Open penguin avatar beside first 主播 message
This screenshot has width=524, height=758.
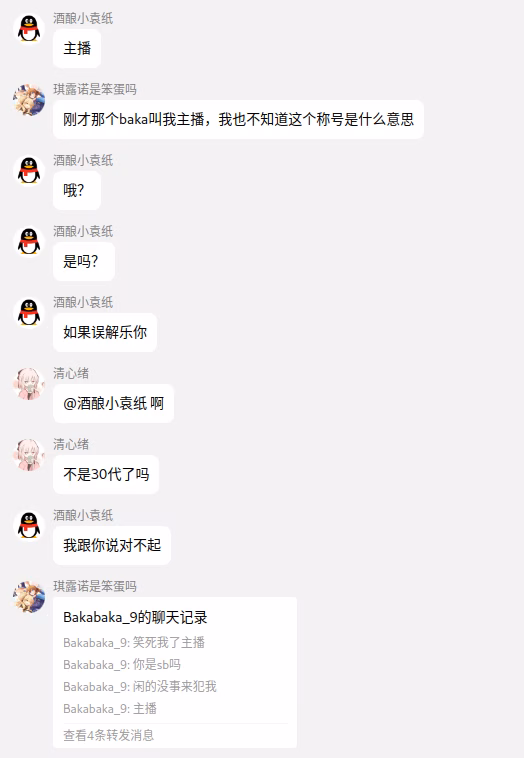click(x=29, y=29)
